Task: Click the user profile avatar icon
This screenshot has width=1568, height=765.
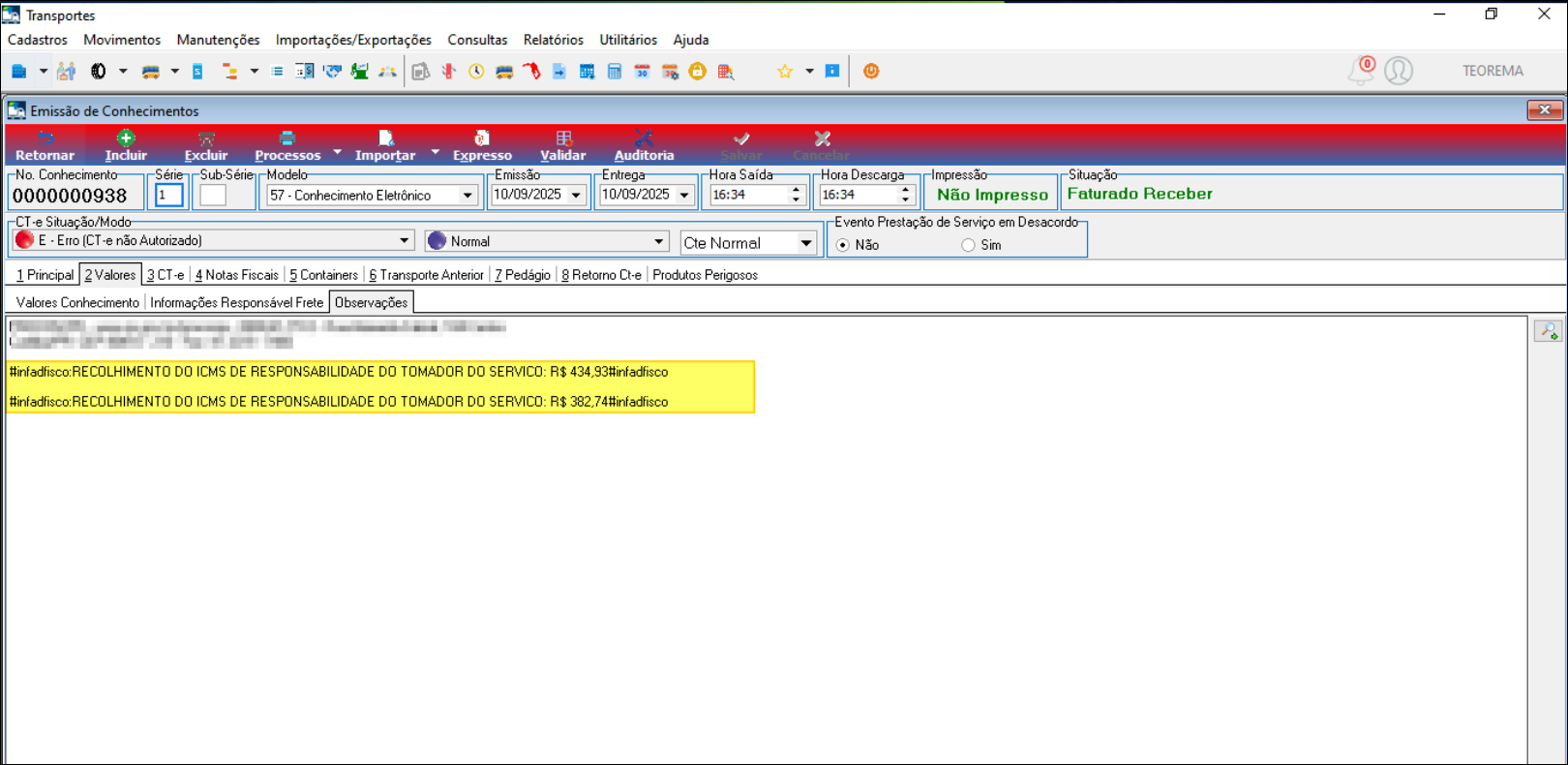Action: tap(1399, 71)
